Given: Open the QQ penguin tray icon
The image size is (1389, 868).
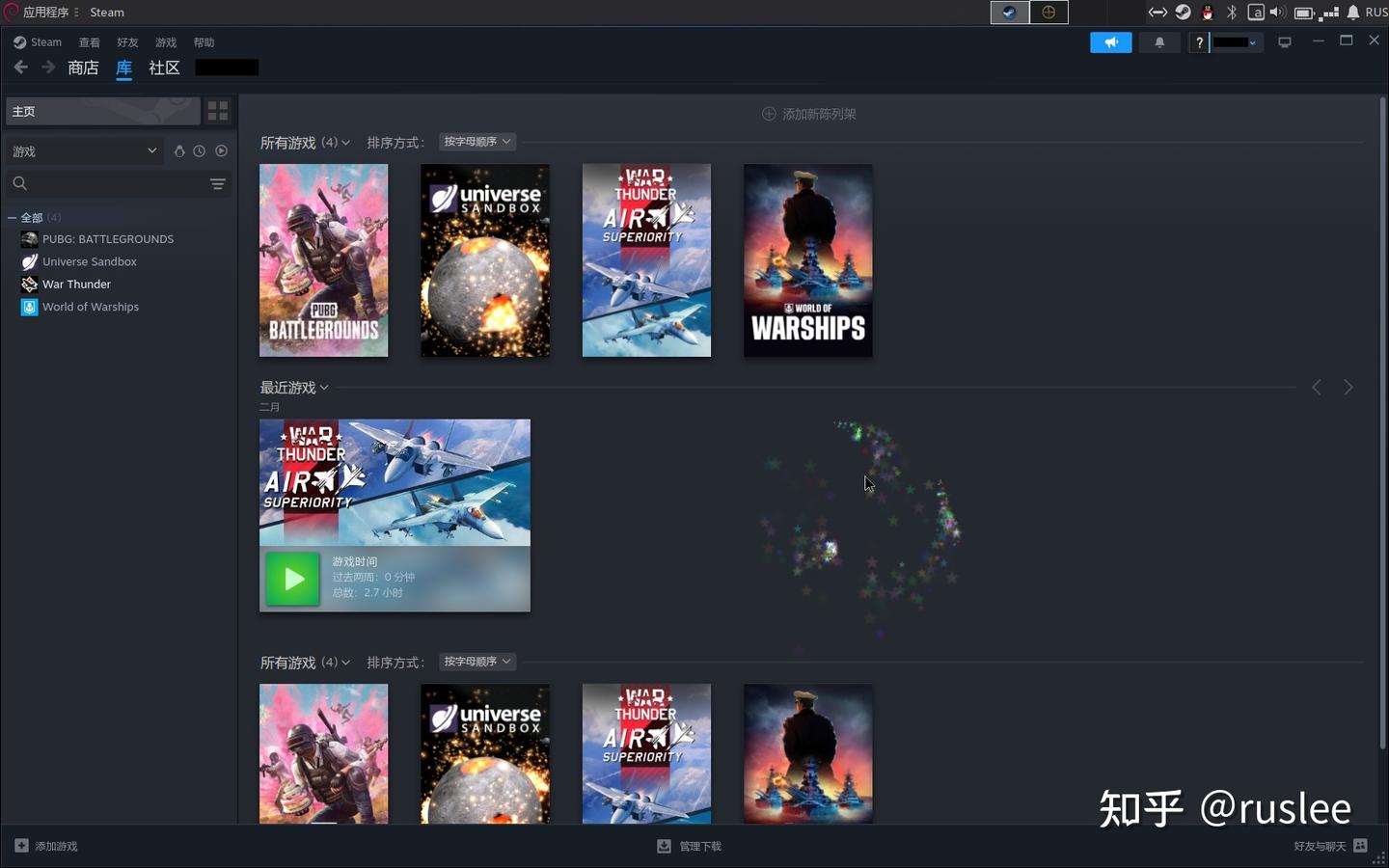Looking at the screenshot, I should [x=1207, y=13].
